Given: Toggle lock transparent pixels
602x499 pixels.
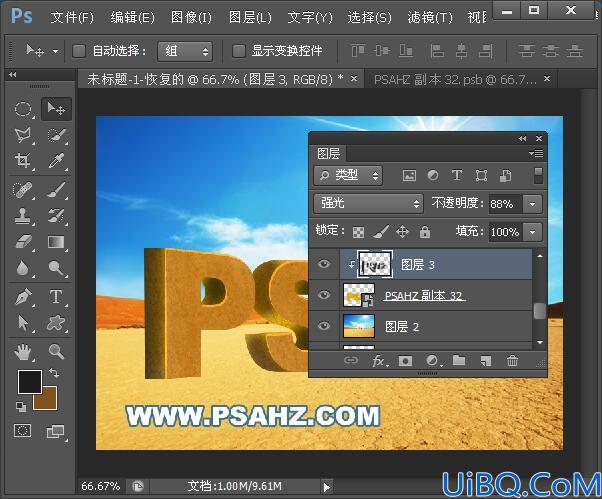Looking at the screenshot, I should pyautogui.click(x=359, y=232).
